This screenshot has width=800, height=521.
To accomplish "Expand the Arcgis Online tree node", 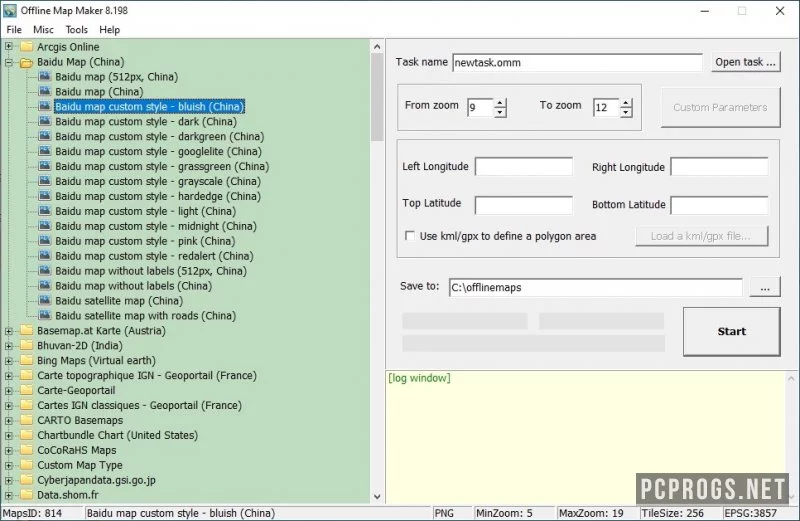I will 9,46.
